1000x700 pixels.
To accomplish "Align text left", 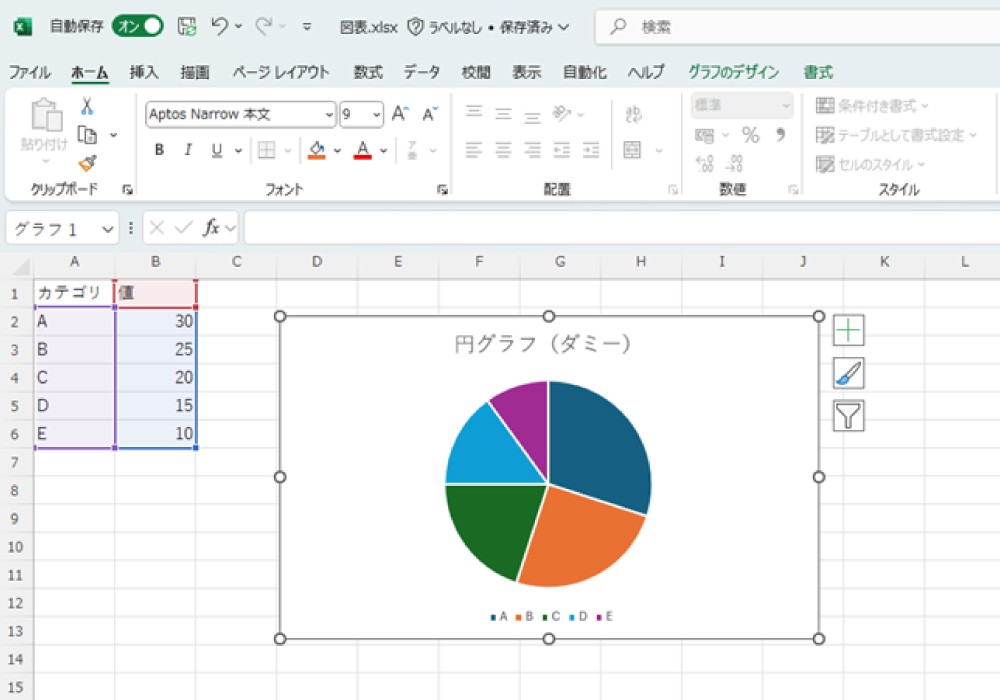I will coord(473,150).
